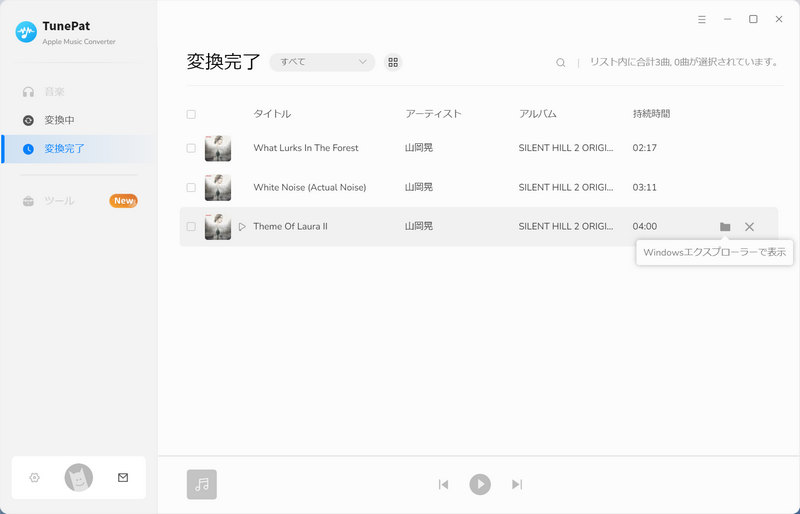Image resolution: width=800 pixels, height=514 pixels.
Task: Switch to the 変換中 sidebar item
Action: [x=79, y=120]
